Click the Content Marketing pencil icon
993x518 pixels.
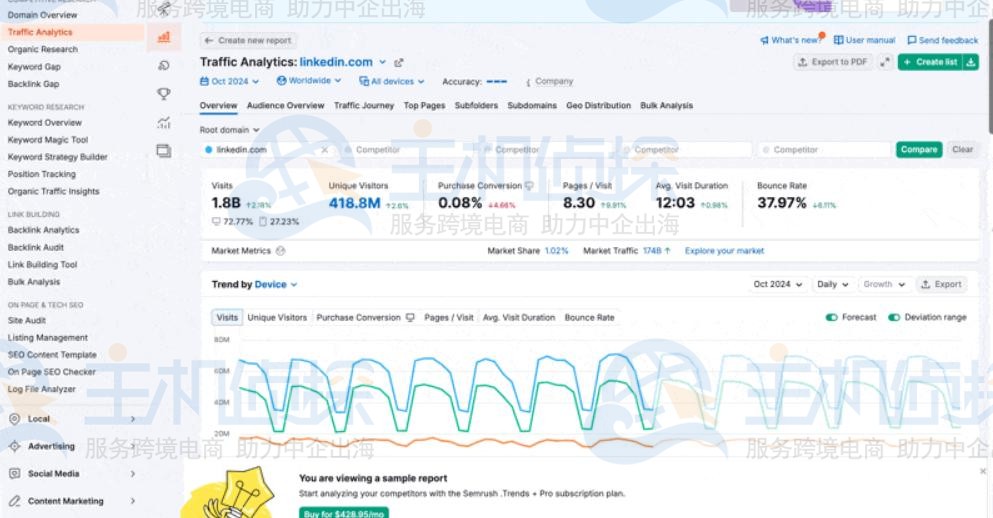15,501
